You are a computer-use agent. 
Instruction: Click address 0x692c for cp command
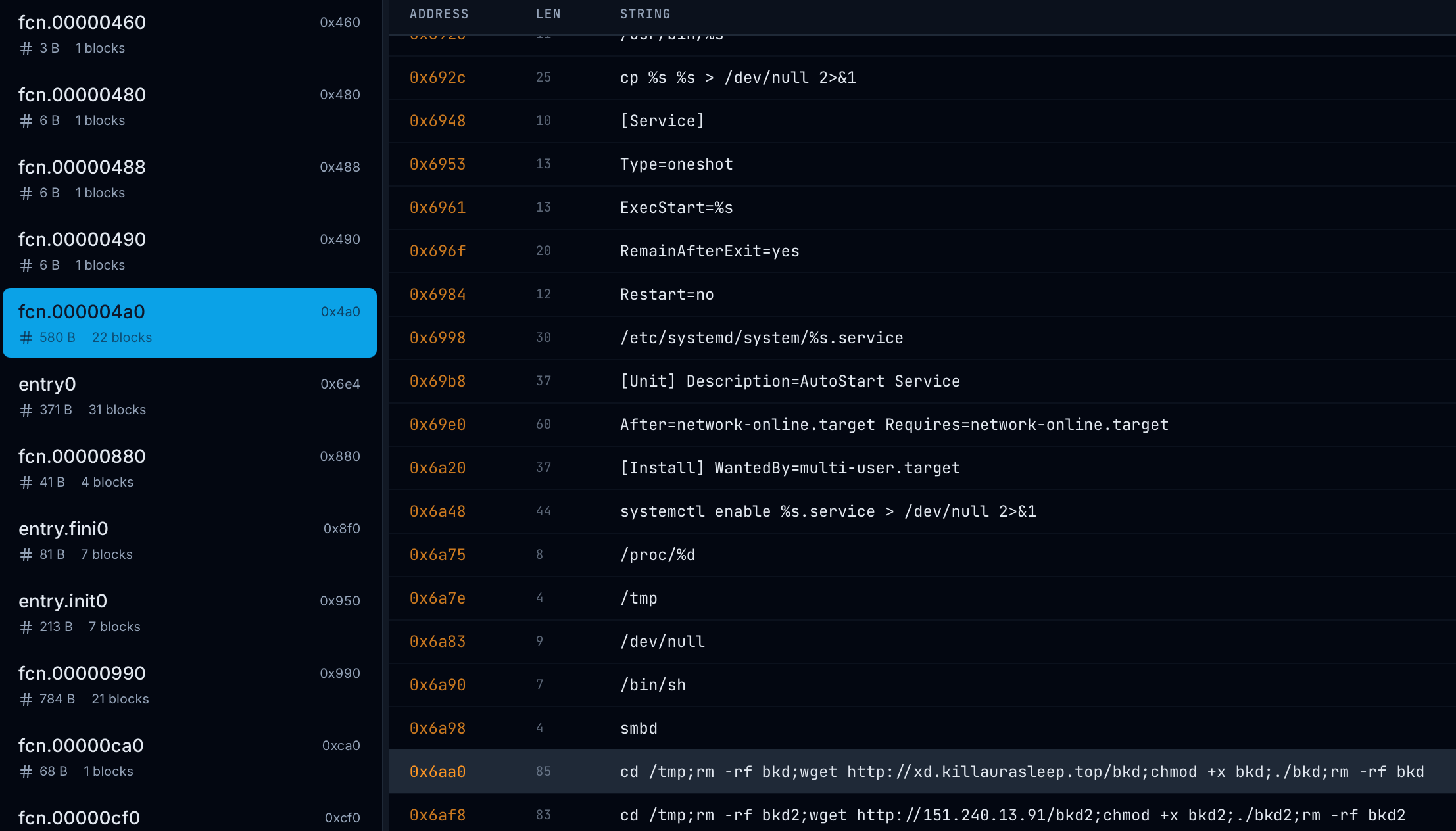(437, 77)
